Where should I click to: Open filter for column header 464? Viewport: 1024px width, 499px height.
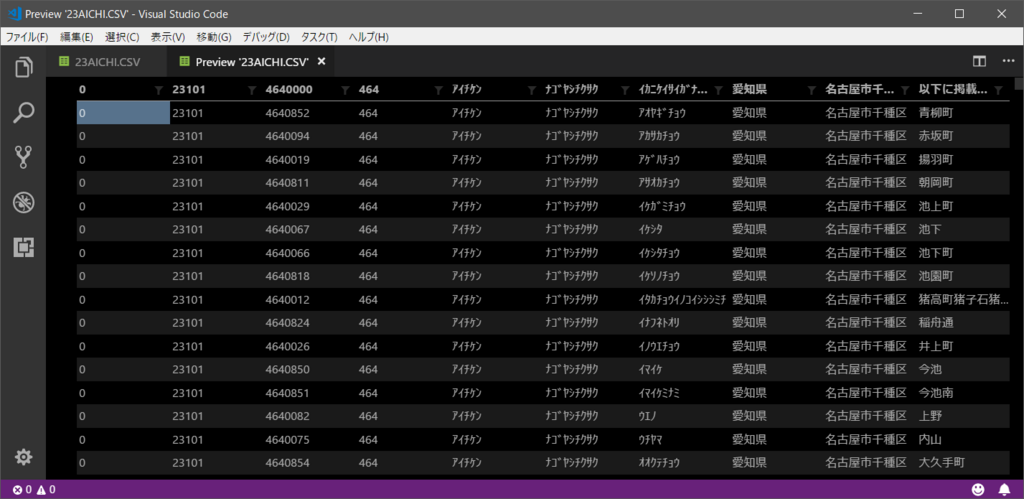click(x=438, y=91)
